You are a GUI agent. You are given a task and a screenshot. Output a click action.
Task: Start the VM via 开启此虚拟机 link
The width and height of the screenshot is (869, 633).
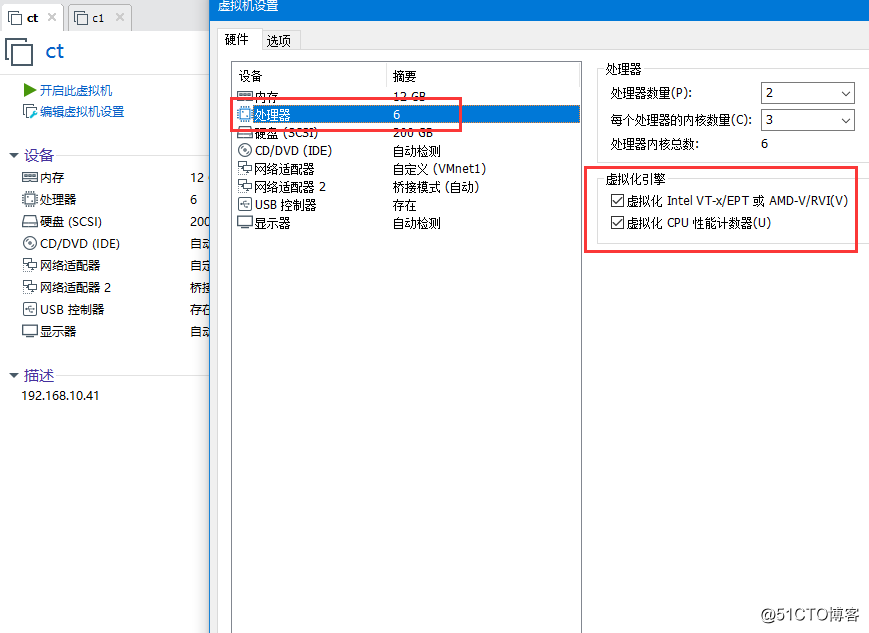[x=76, y=90]
